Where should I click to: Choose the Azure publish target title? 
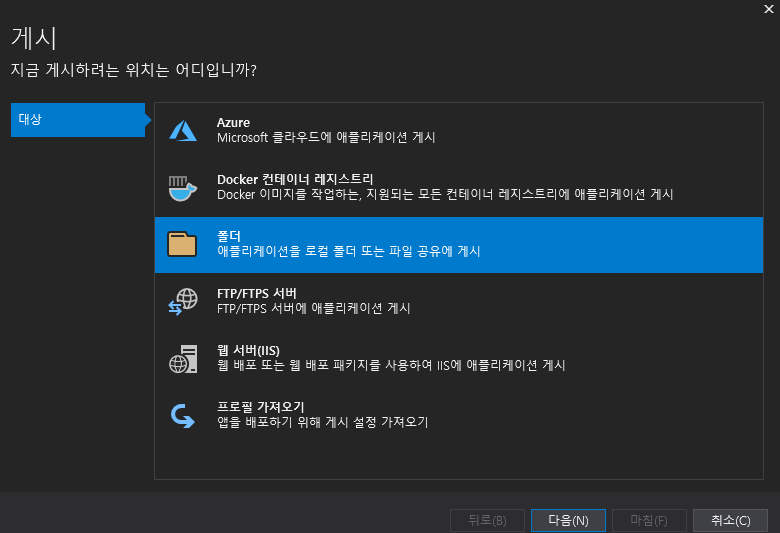[x=233, y=122]
